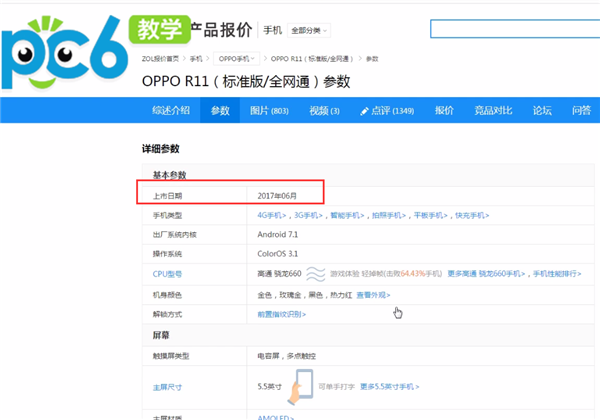The width and height of the screenshot is (600, 420).
Task: Click the 5.5英寸 screen size value
Action: coord(269,387)
